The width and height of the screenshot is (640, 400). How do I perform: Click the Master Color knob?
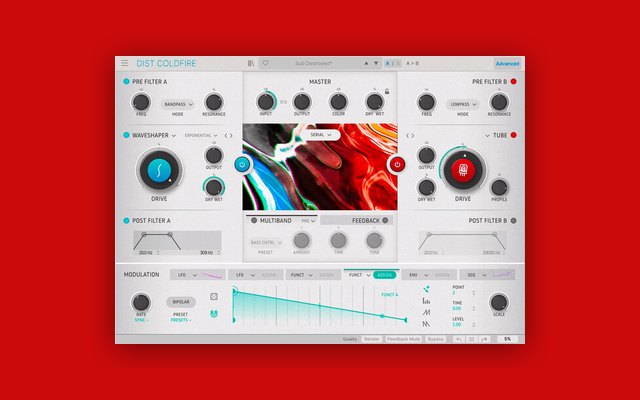[338, 102]
